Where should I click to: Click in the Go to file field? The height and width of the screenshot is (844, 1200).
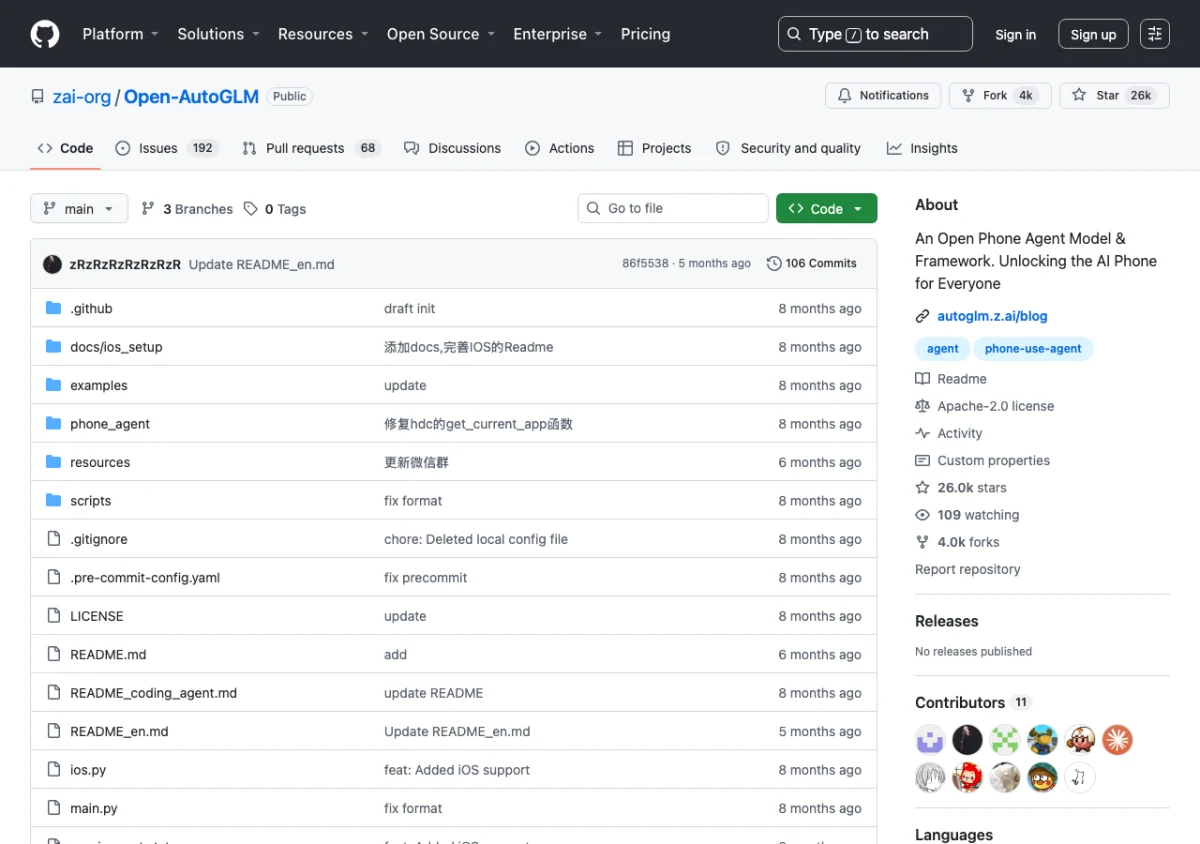[x=673, y=208]
